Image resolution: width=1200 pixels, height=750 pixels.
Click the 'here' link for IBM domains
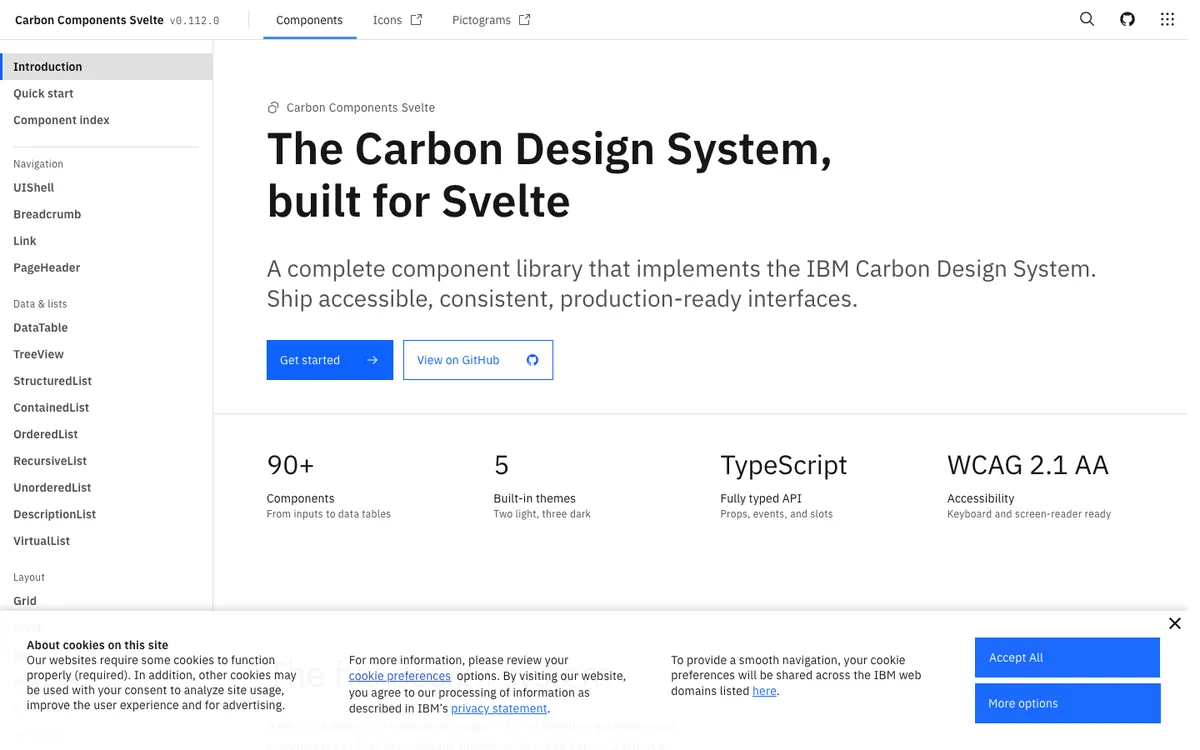[x=764, y=691]
